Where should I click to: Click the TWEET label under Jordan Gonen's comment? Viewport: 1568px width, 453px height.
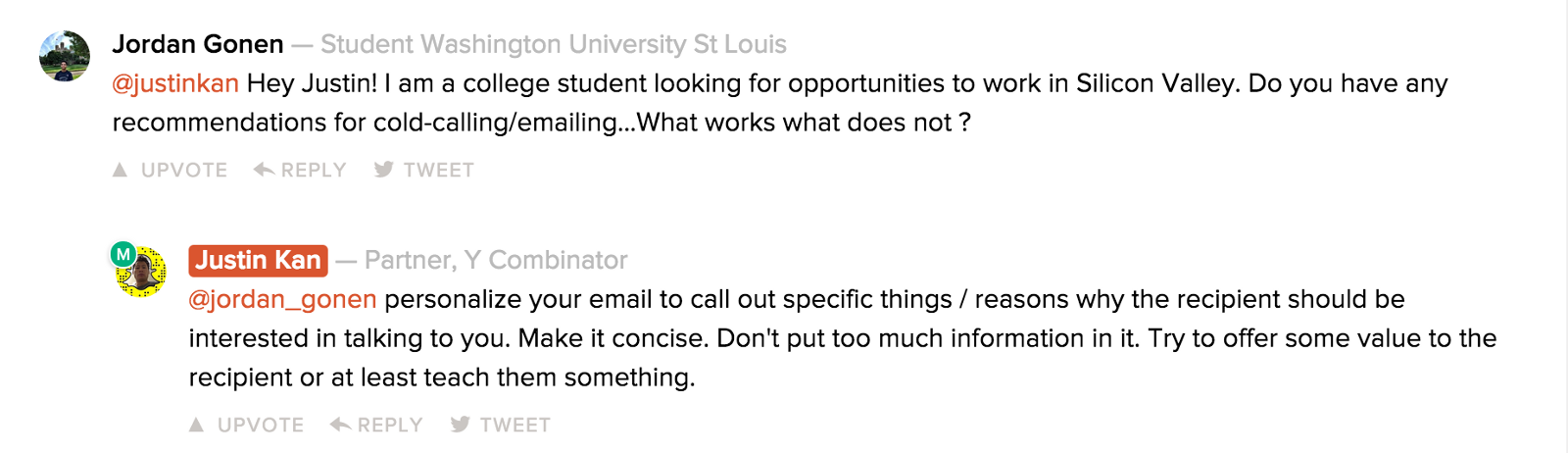click(439, 171)
